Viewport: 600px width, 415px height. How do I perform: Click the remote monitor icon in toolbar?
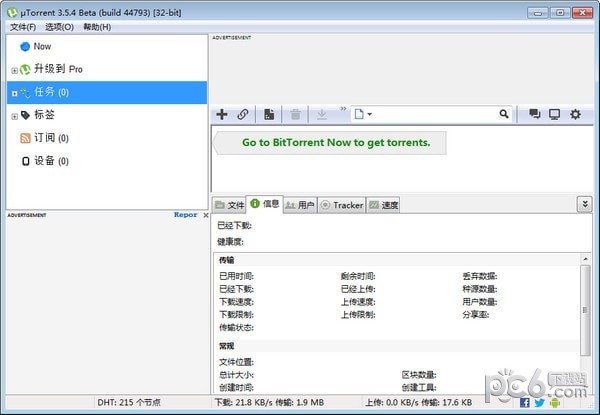tap(555, 114)
